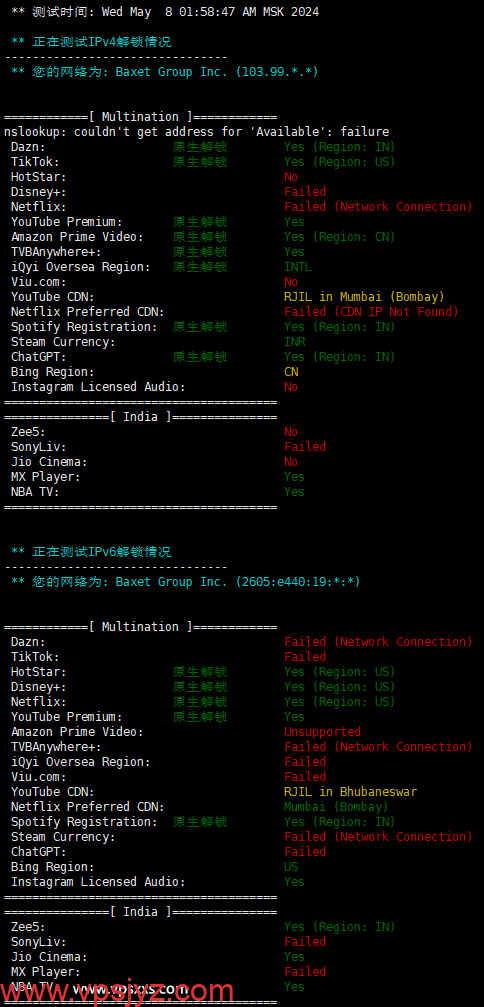Image resolution: width=484 pixels, height=1007 pixels.
Task: Click the IPv6 network address 2605:e440:19 line
Action: (x=186, y=582)
